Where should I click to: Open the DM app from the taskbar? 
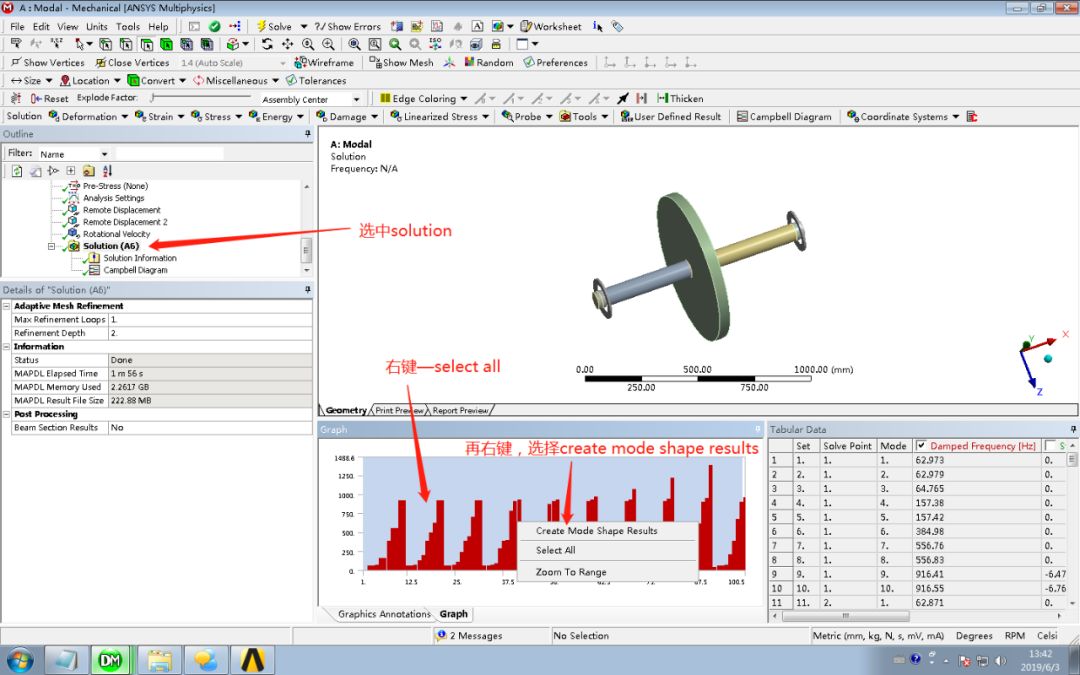[x=111, y=660]
